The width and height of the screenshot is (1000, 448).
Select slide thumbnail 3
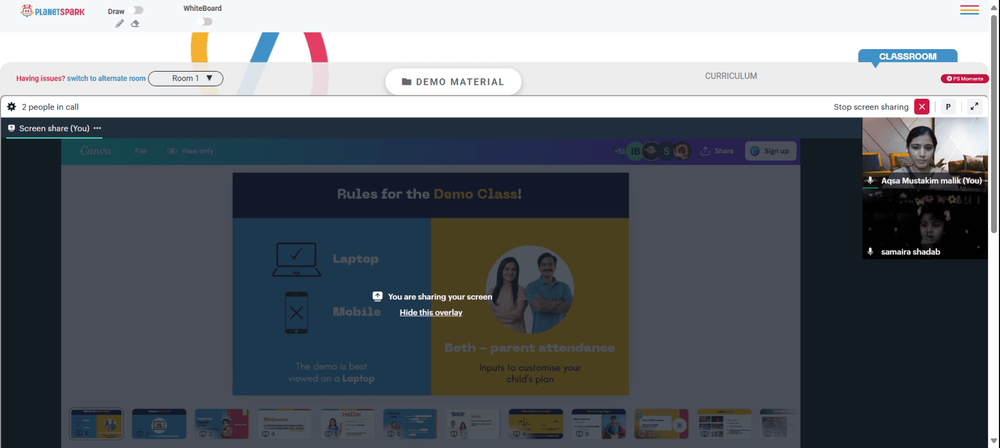(x=222, y=424)
